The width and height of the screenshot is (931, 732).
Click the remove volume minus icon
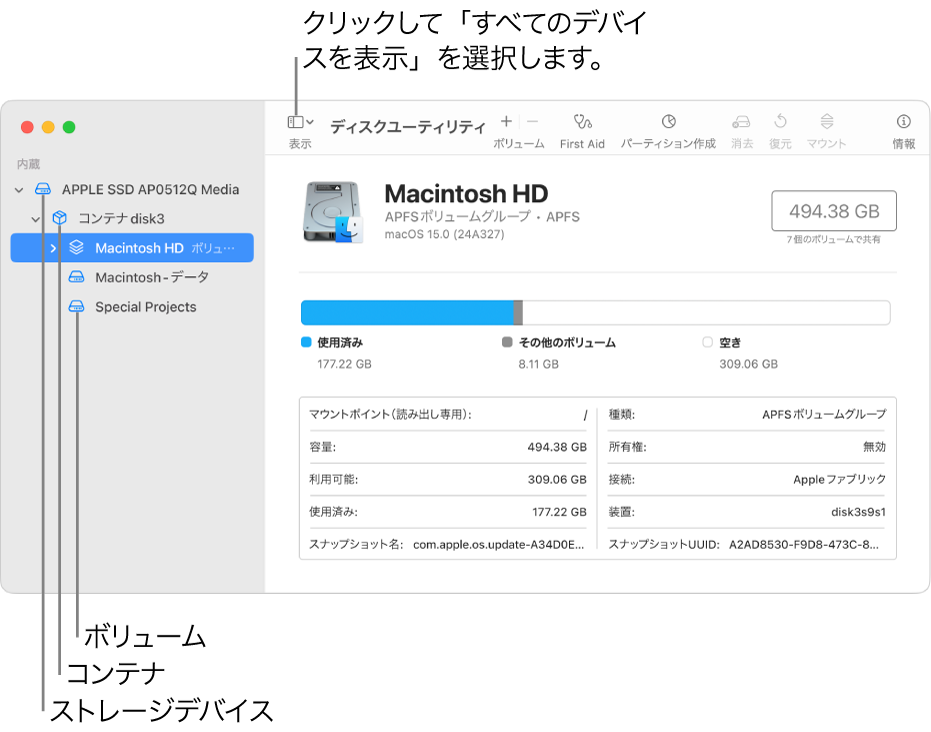tap(533, 122)
